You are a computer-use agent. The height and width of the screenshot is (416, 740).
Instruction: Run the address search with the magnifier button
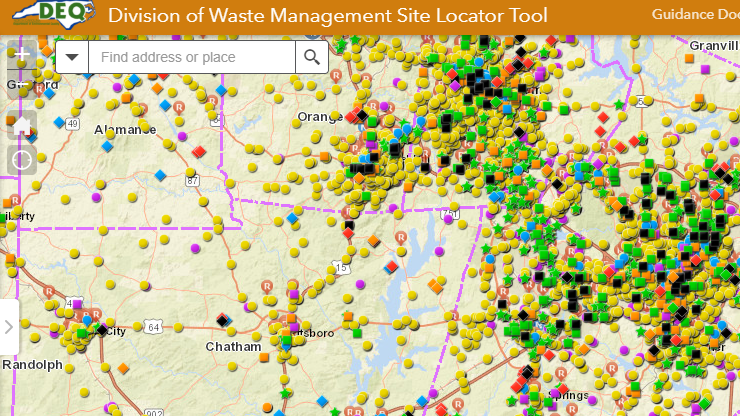tap(311, 57)
